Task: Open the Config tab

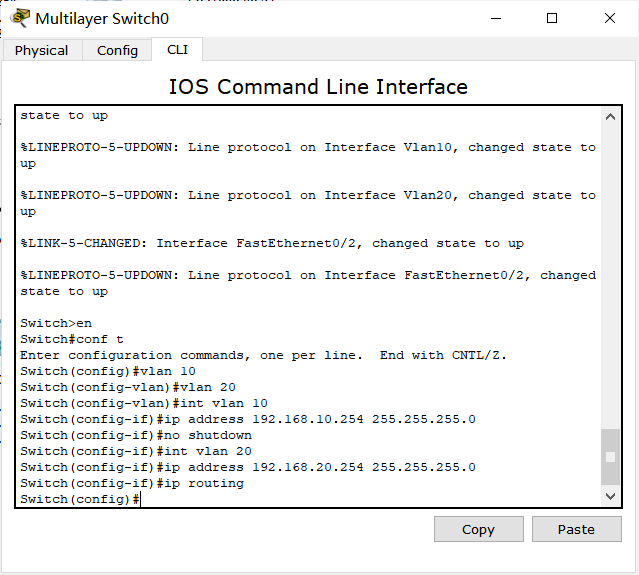Action: pyautogui.click(x=117, y=50)
